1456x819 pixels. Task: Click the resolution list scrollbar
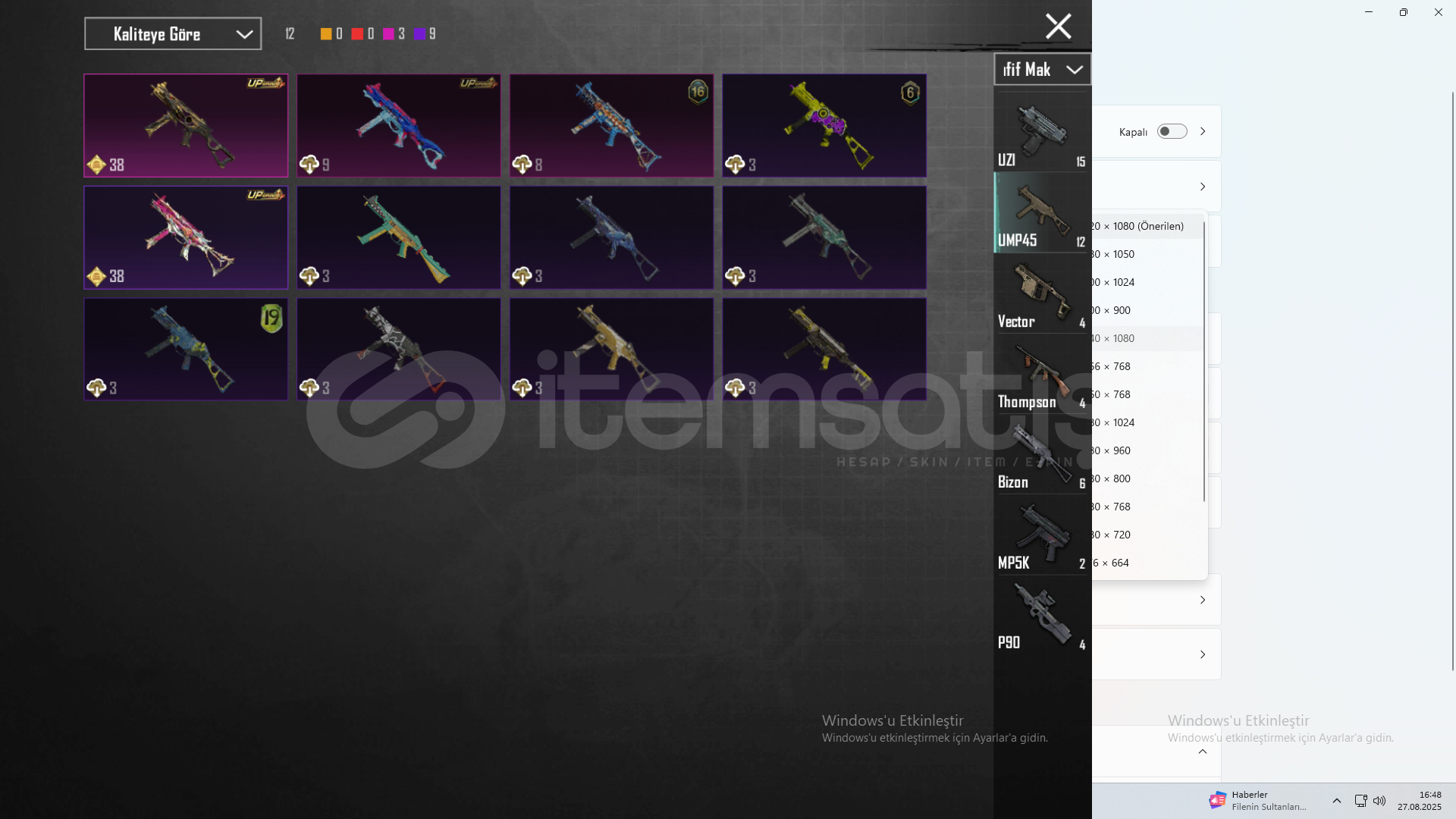(1204, 360)
